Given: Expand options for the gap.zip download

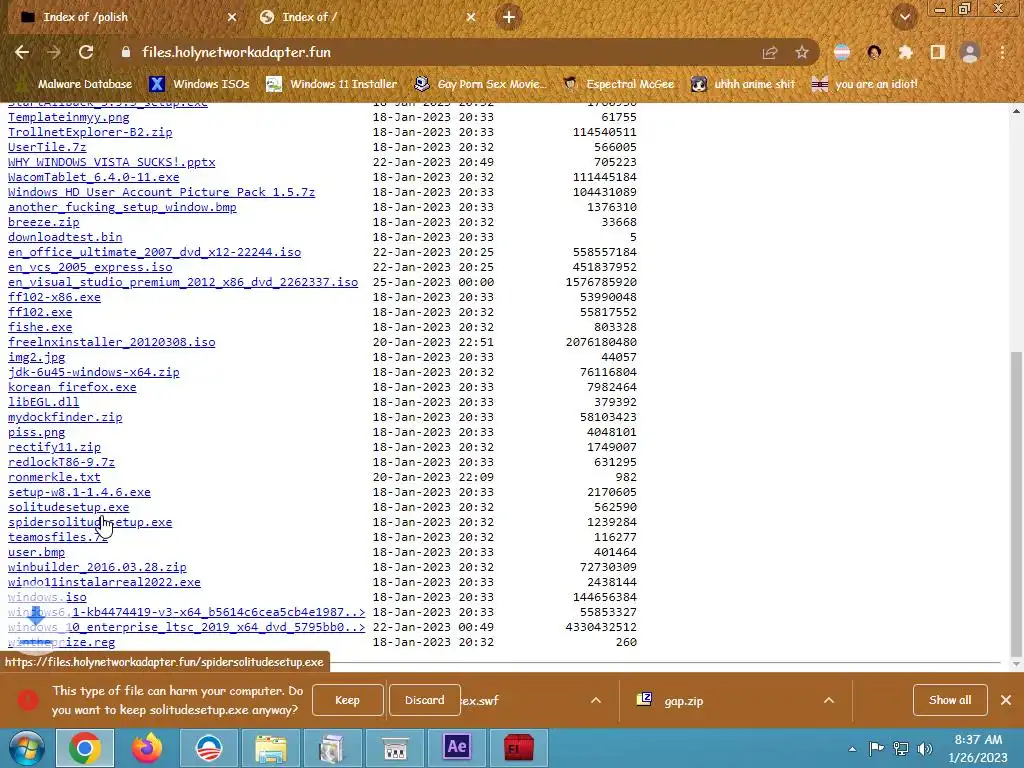Looking at the screenshot, I should [x=829, y=701].
